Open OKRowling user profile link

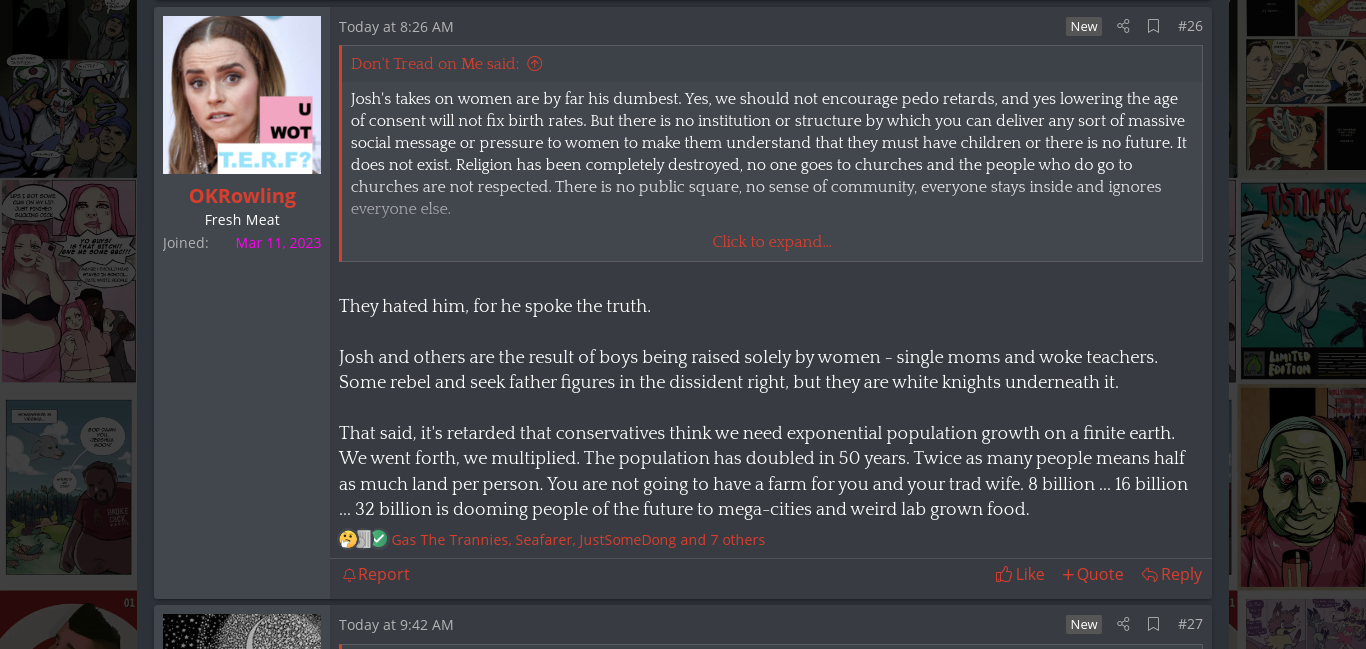[242, 196]
